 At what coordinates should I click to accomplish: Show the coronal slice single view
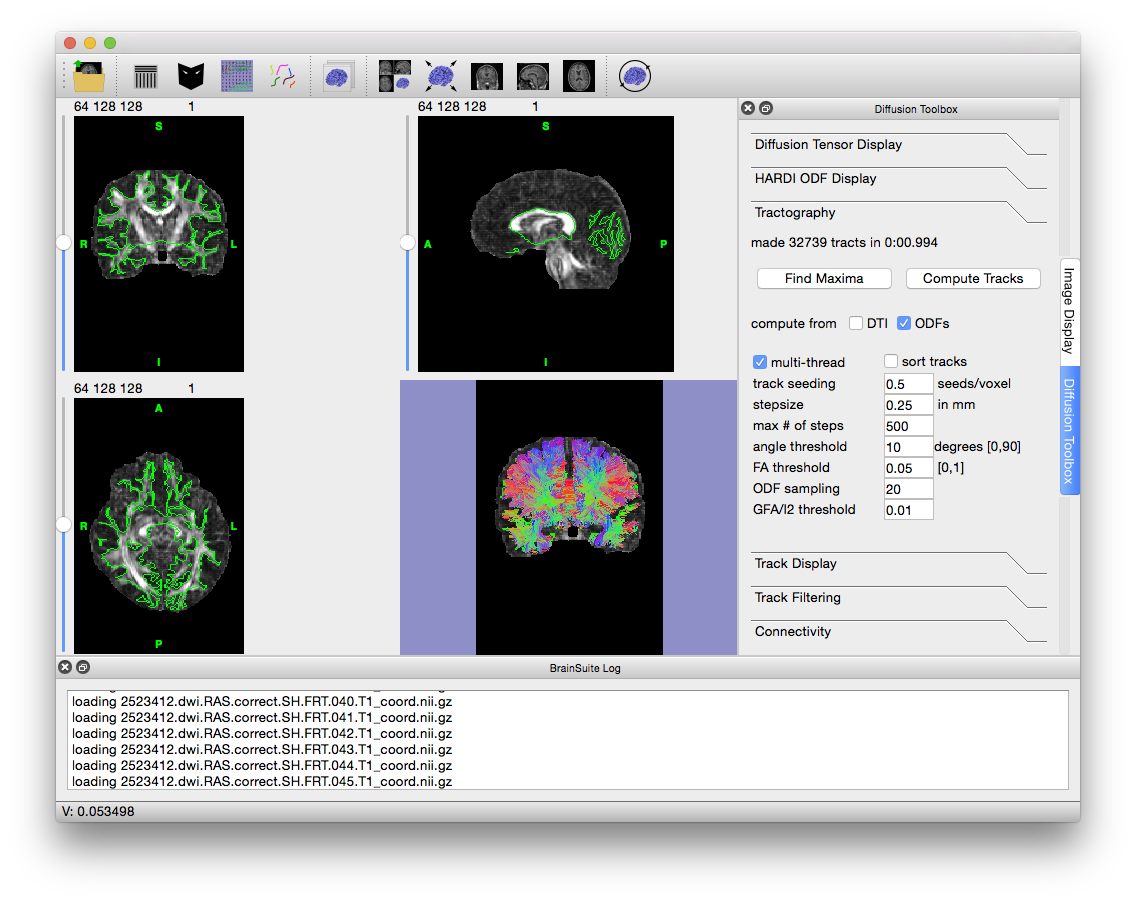[487, 76]
